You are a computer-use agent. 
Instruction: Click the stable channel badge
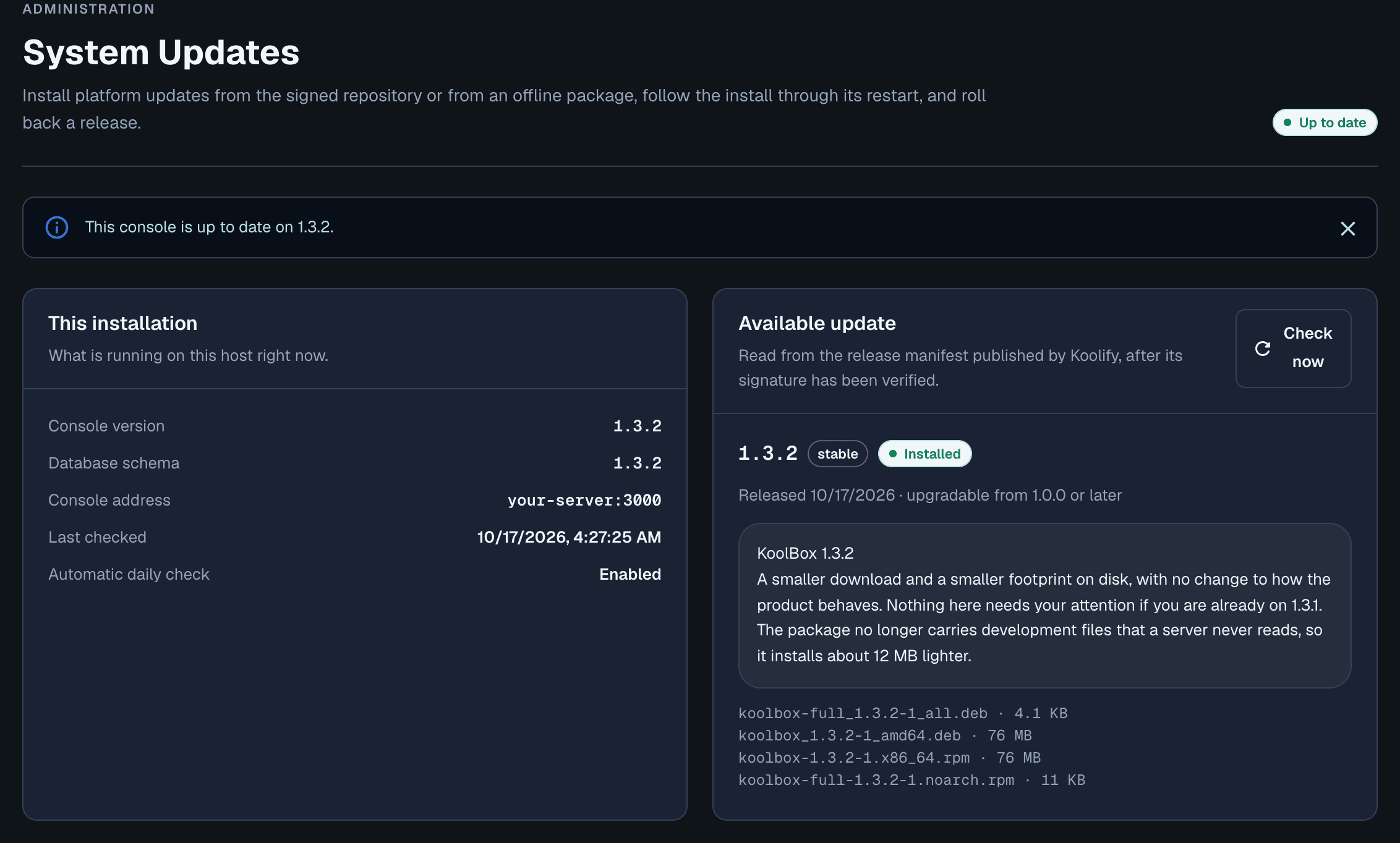click(837, 454)
